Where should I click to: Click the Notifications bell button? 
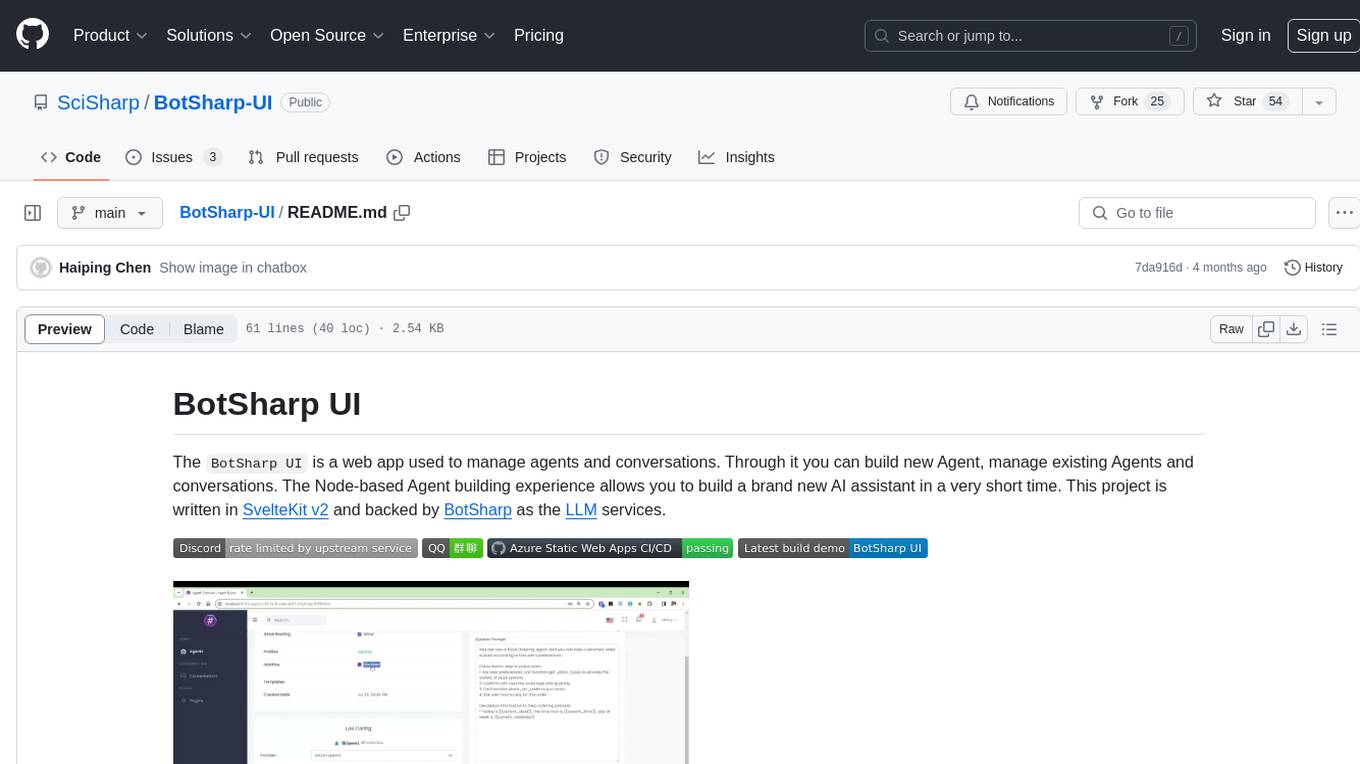pos(1009,102)
